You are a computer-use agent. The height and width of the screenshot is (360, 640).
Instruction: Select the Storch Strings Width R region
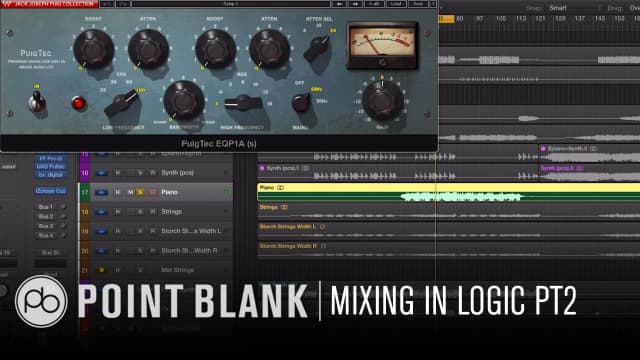point(449,251)
